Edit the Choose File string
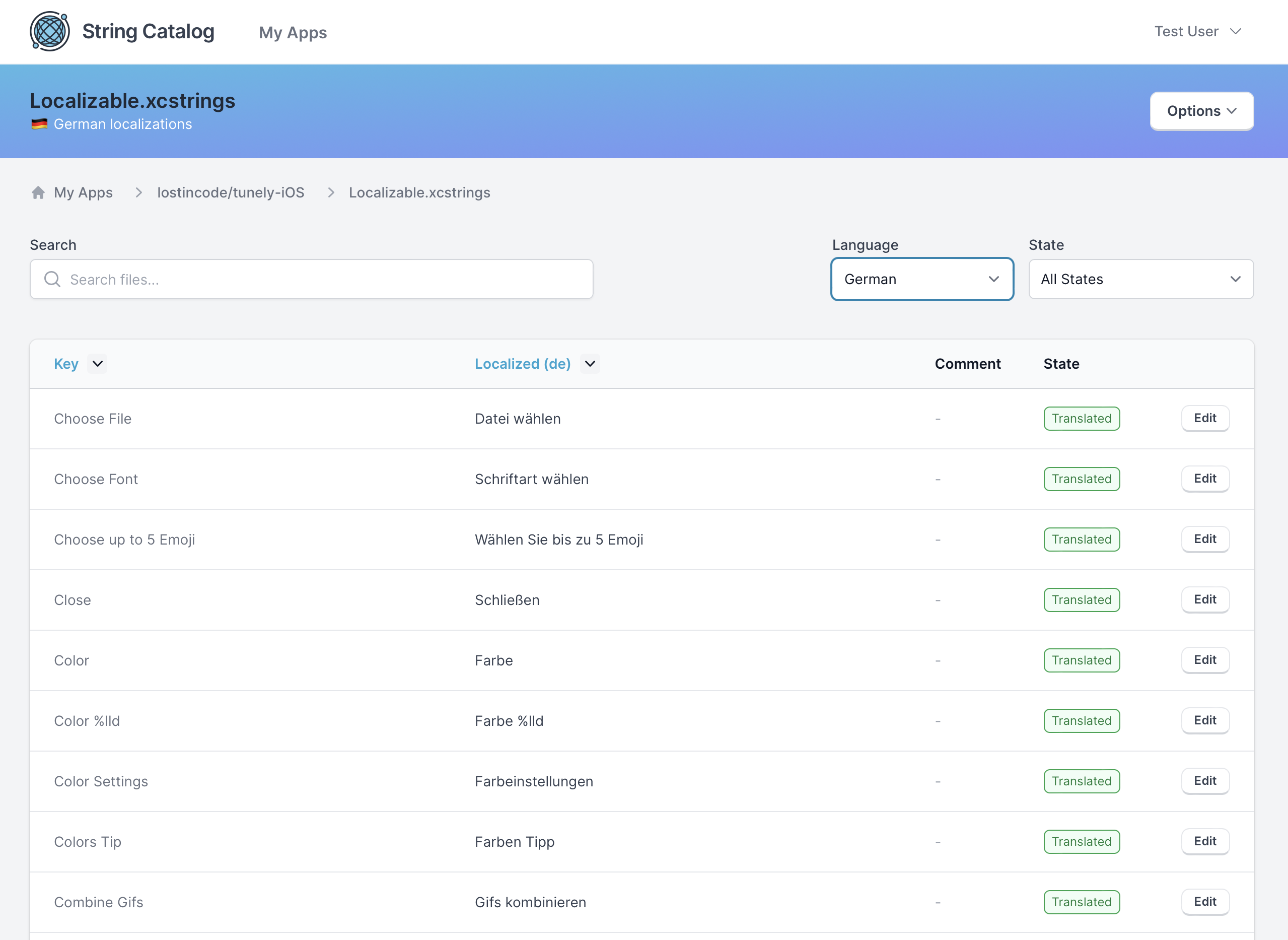The height and width of the screenshot is (940, 1288). click(1205, 418)
